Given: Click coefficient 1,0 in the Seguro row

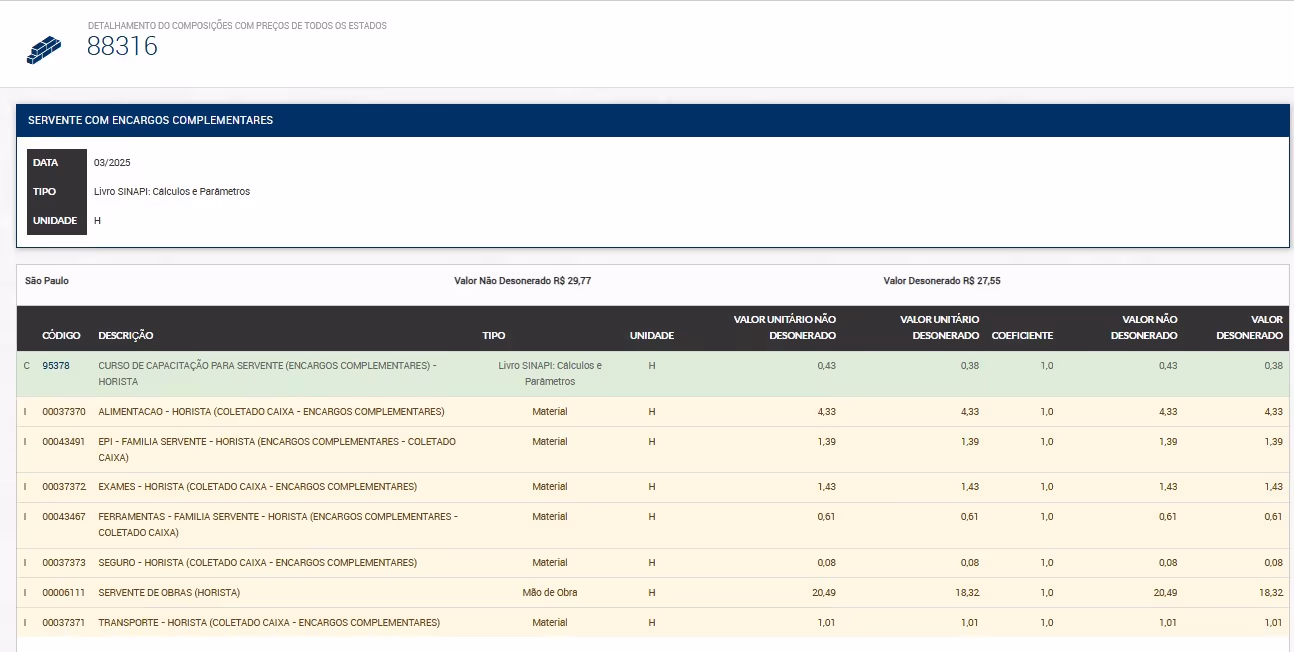Looking at the screenshot, I should 1046,563.
